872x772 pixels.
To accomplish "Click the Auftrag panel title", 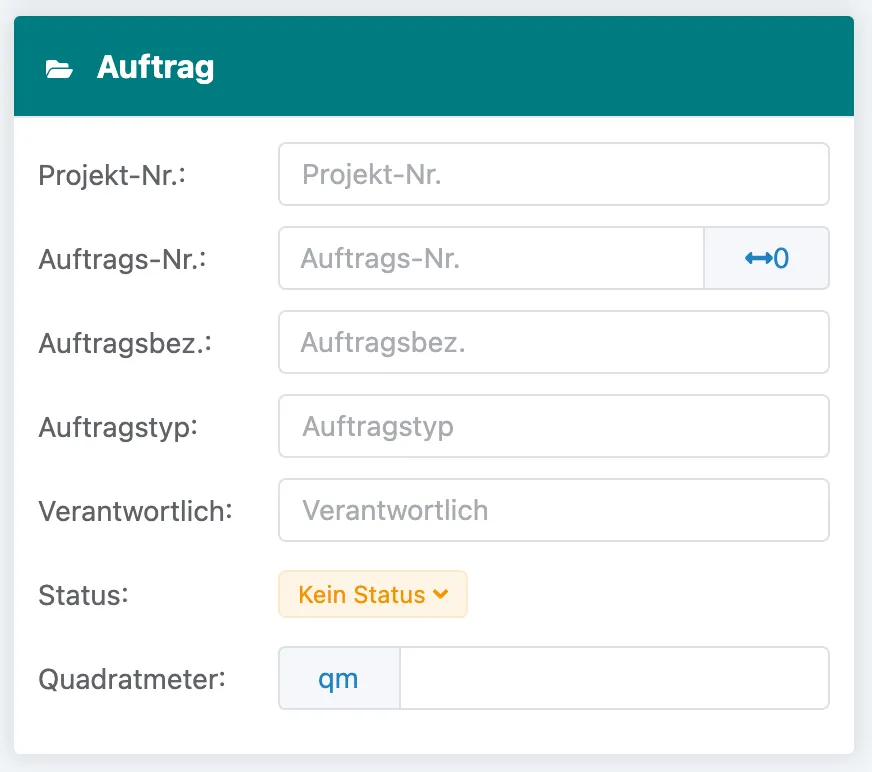I will pyautogui.click(x=155, y=67).
